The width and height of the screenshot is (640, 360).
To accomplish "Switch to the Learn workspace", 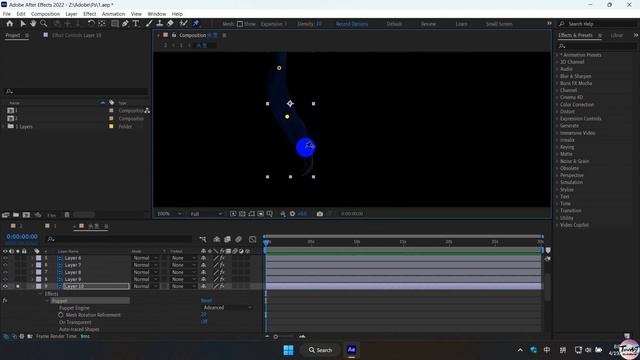I will pyautogui.click(x=461, y=24).
